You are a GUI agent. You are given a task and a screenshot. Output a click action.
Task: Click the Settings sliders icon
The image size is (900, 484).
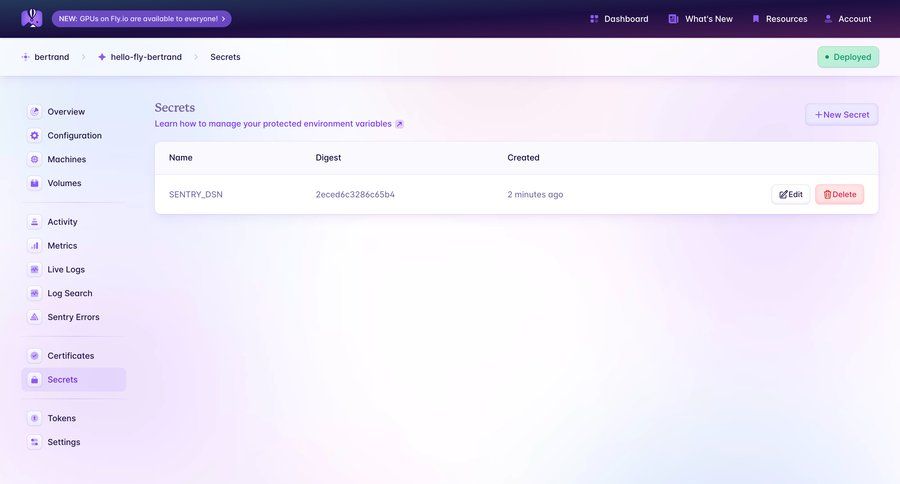tap(34, 442)
